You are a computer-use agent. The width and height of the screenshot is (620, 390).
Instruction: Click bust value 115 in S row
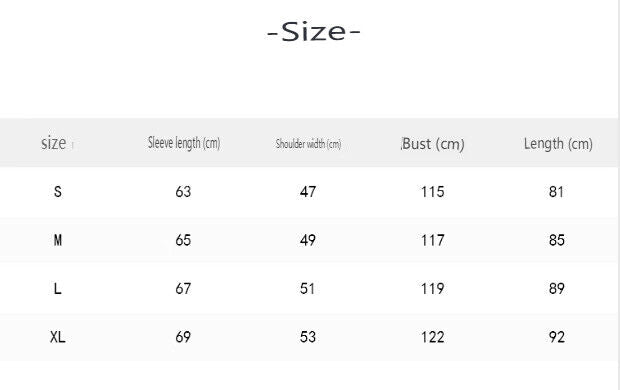[x=433, y=192]
